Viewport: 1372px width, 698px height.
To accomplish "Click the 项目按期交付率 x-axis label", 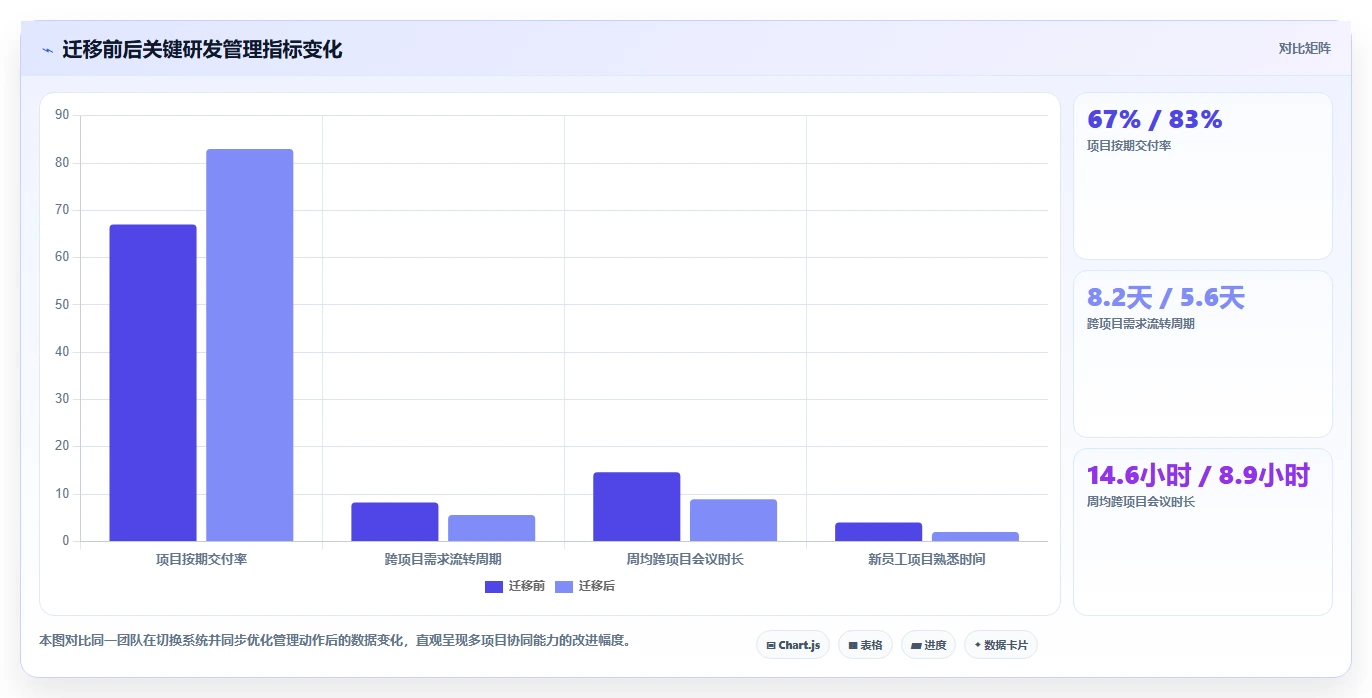I will [202, 560].
